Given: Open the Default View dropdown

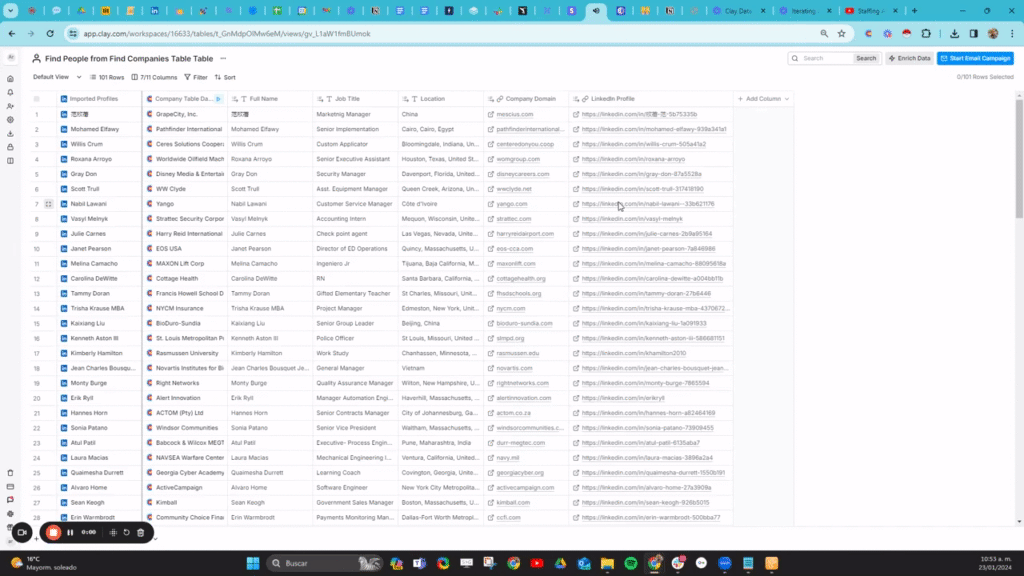Looking at the screenshot, I should point(57,77).
